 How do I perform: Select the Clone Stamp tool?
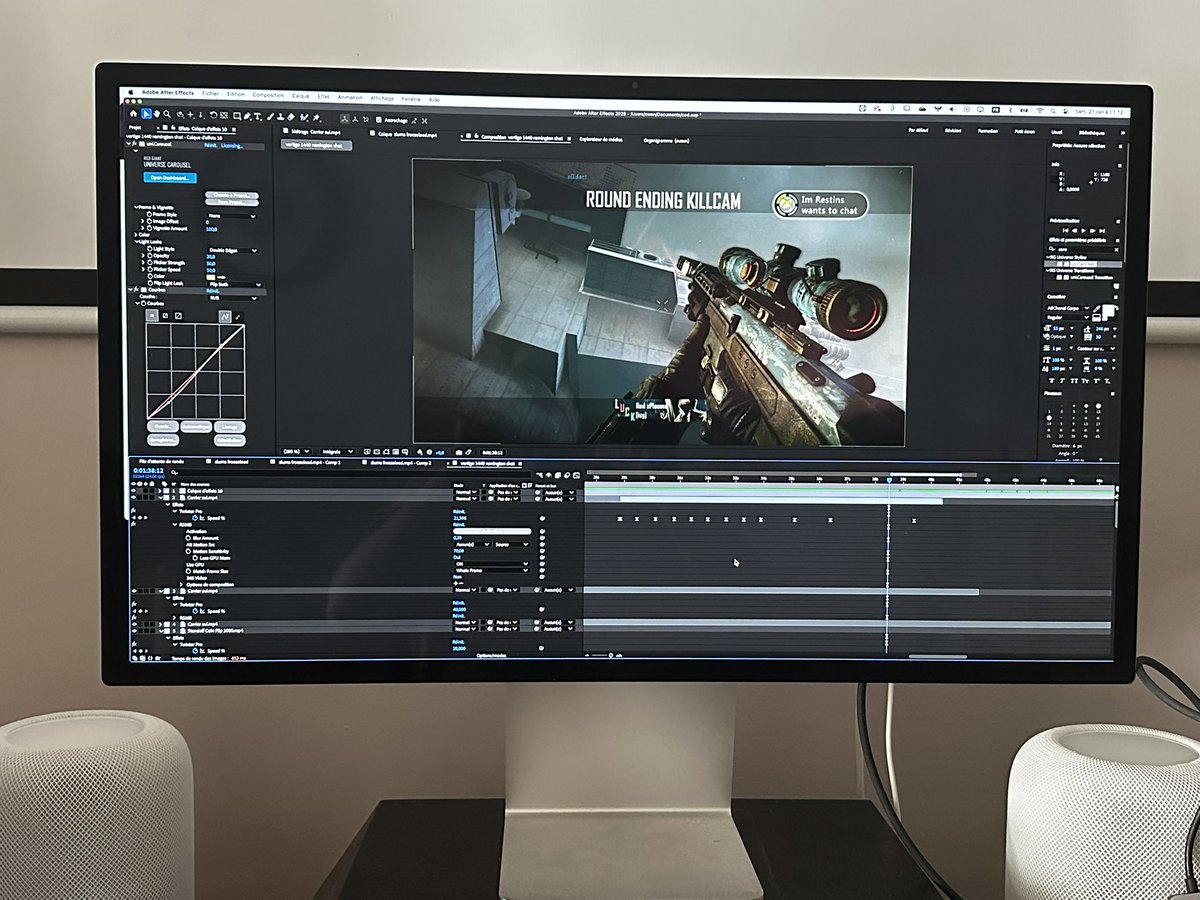coord(280,116)
